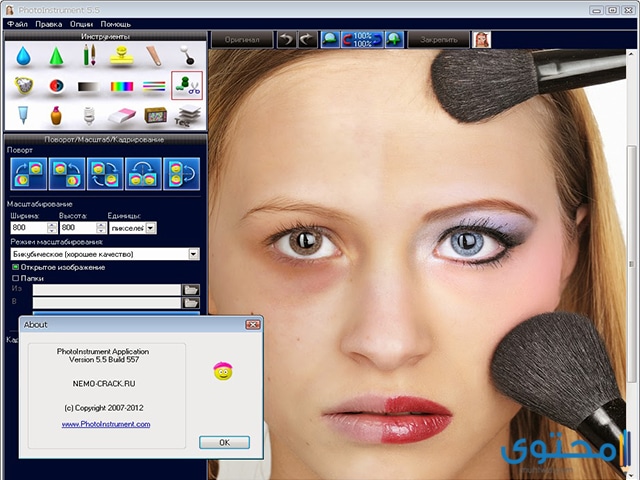Click the 'В' destination path field
This screenshot has width=640, height=480.
point(107,303)
